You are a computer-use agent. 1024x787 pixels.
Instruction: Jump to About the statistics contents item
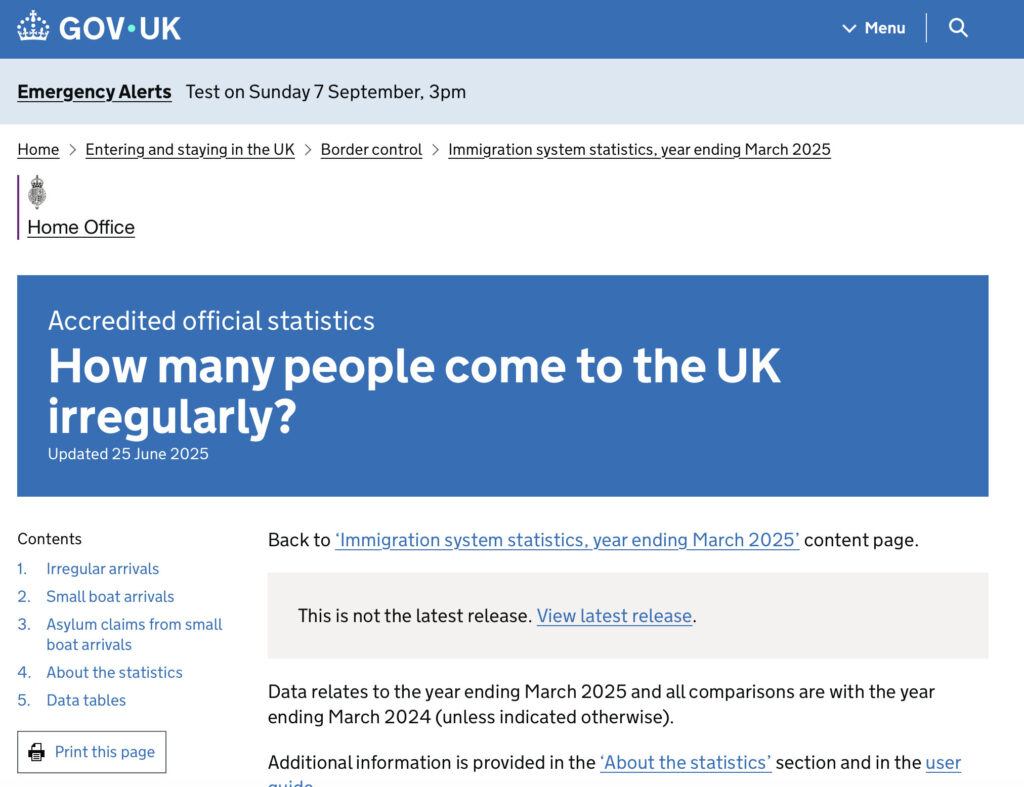tap(114, 673)
